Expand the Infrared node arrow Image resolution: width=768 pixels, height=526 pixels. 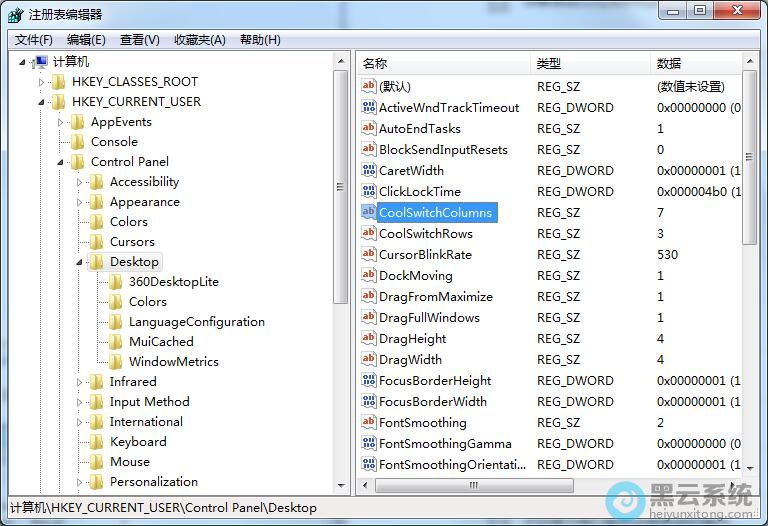pyautogui.click(x=80, y=382)
